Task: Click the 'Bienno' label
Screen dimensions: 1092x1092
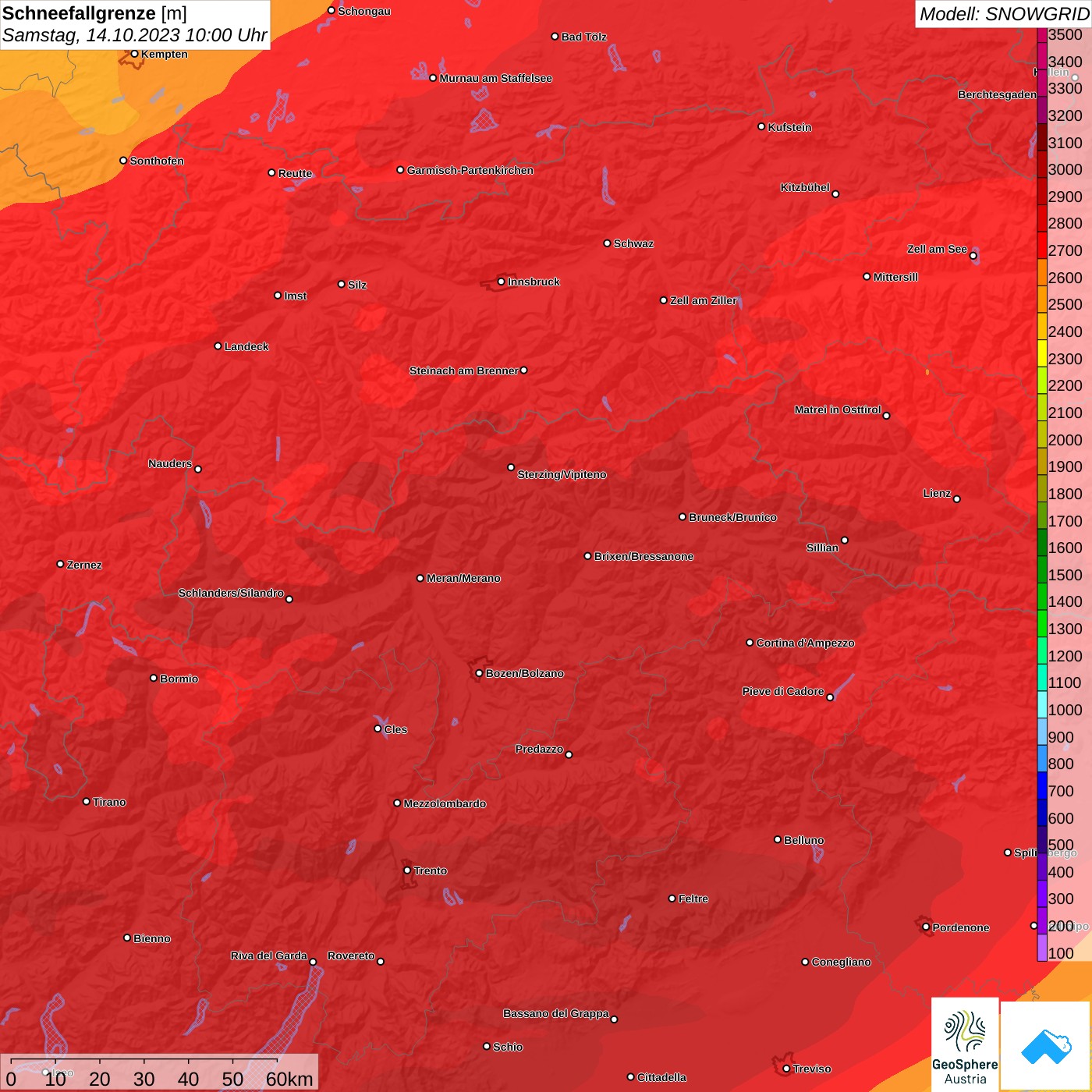Action: (151, 938)
